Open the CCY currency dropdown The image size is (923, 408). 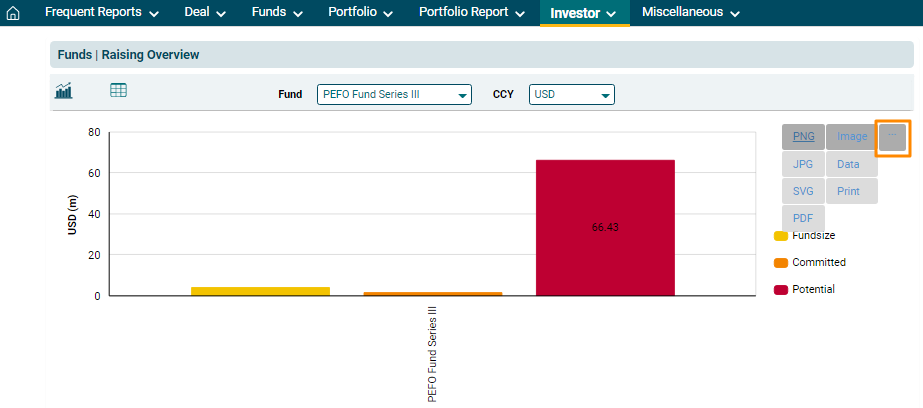pos(571,94)
